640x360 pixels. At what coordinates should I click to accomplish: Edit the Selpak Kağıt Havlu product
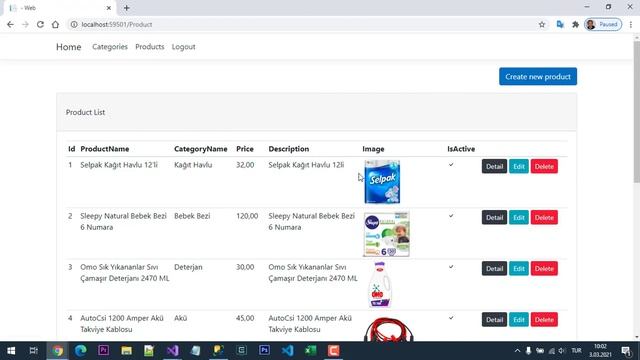pyautogui.click(x=519, y=167)
